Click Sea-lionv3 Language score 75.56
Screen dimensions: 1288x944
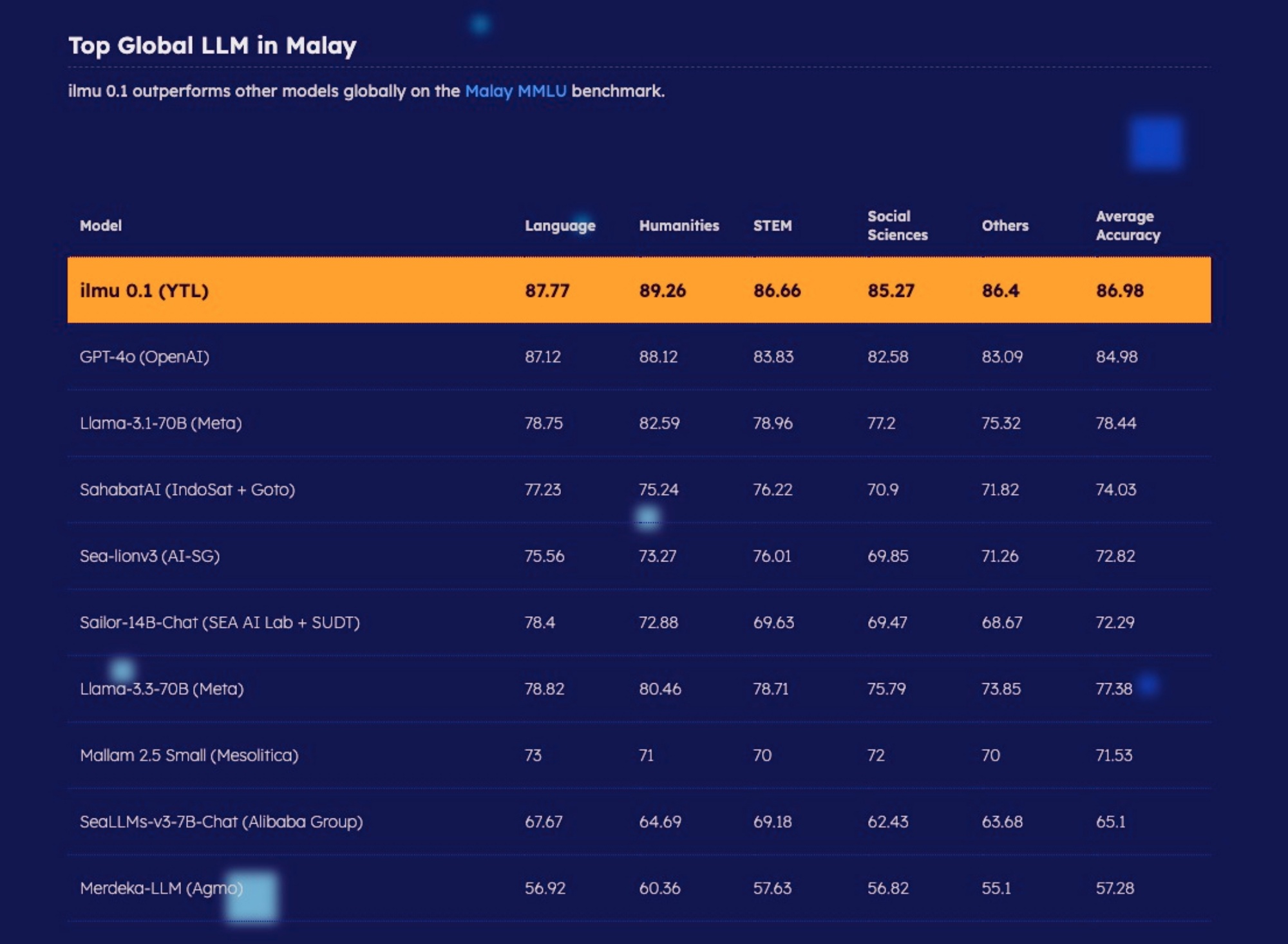tap(544, 556)
